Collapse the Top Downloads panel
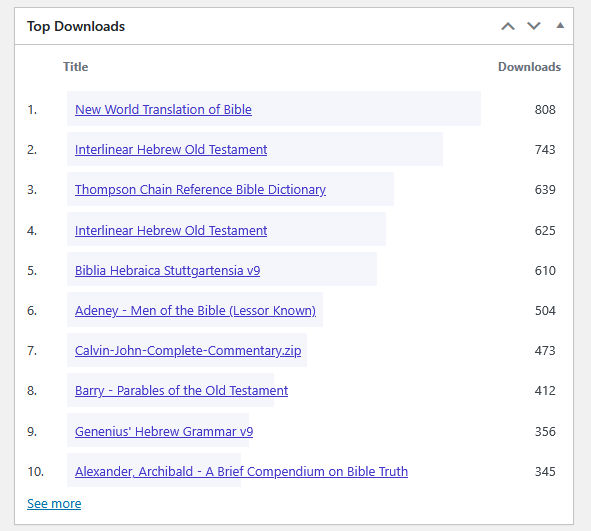Viewport: 591px width, 531px height. (x=560, y=26)
